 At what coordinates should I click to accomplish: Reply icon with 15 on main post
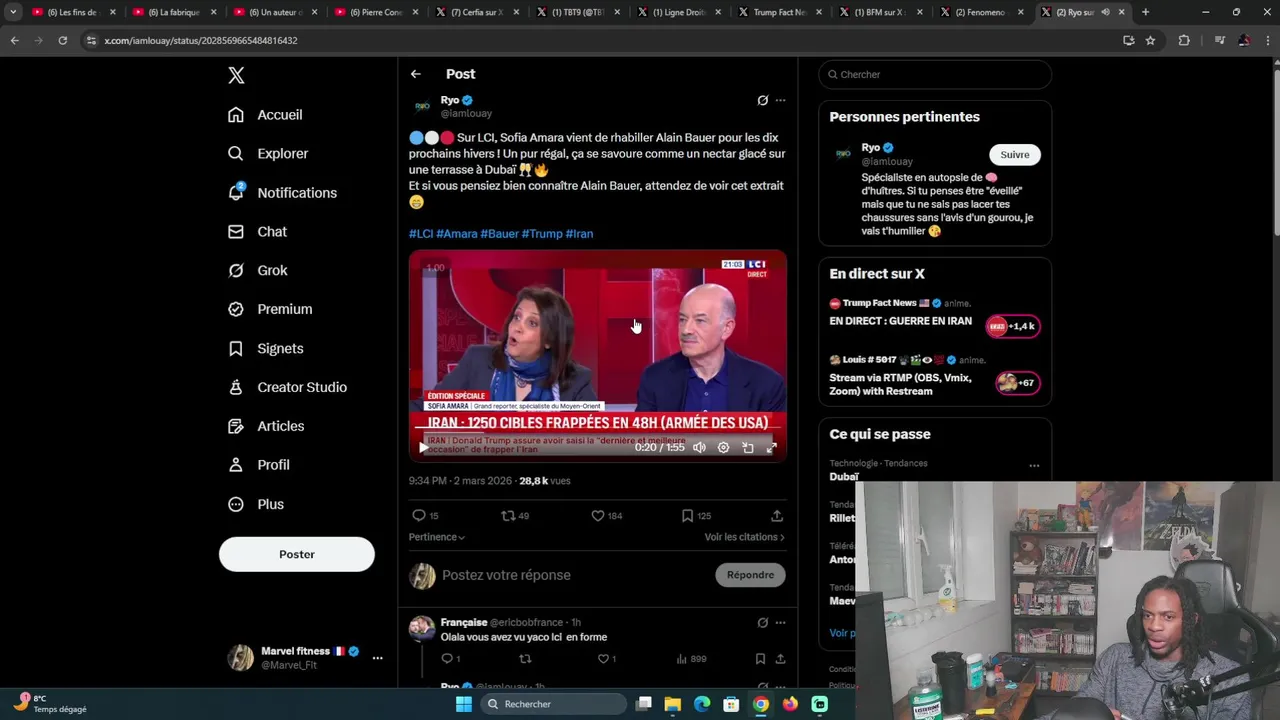coord(426,516)
